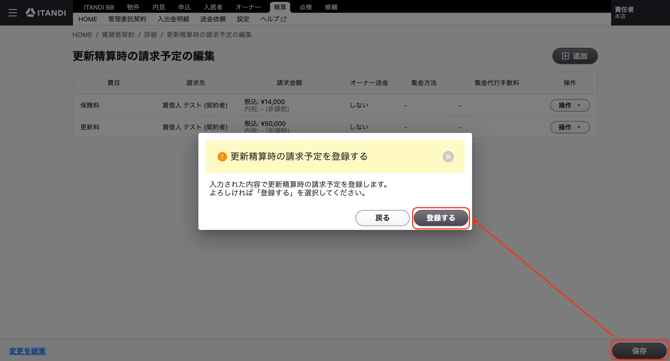Open the hamburger menu icon
This screenshot has height=361, width=670.
click(13, 13)
